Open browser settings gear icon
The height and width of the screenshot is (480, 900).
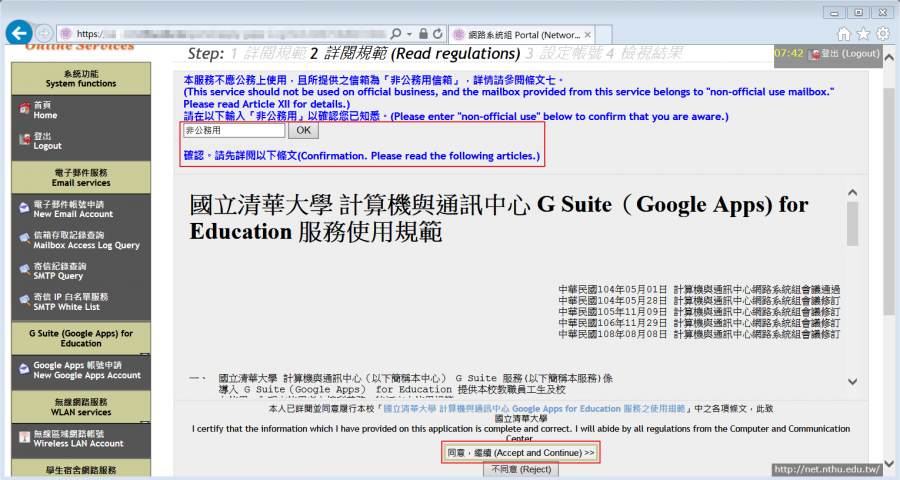883,33
